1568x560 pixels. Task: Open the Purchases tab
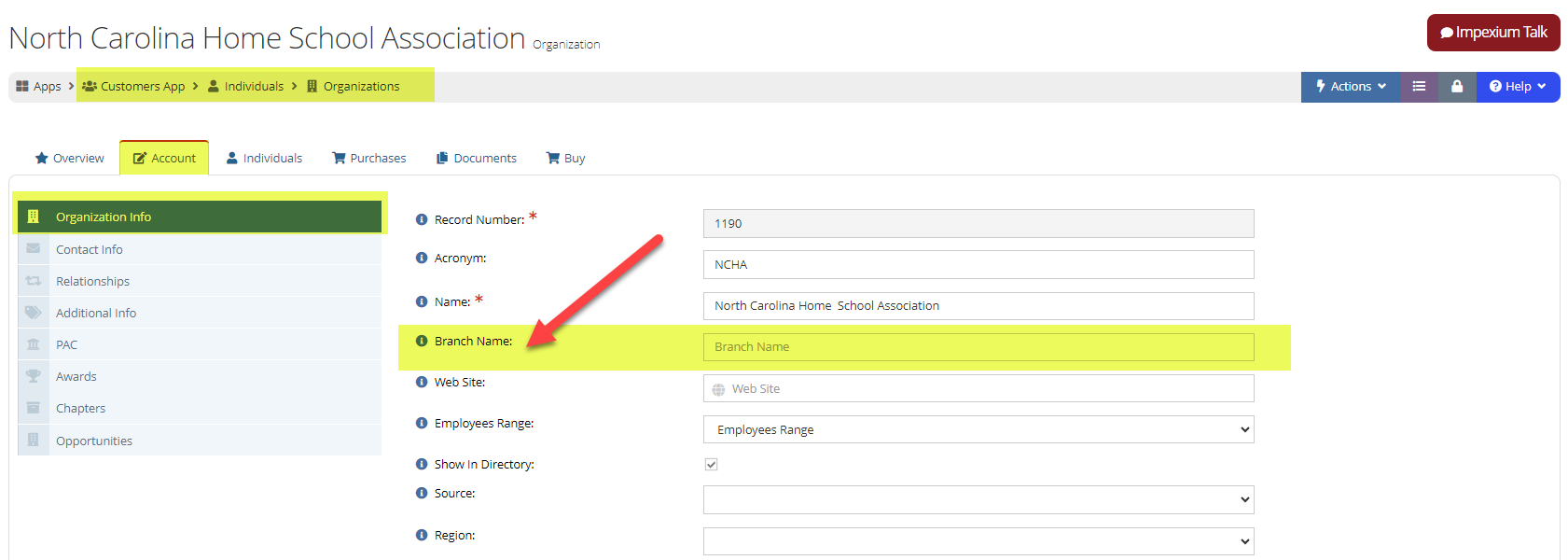click(369, 158)
